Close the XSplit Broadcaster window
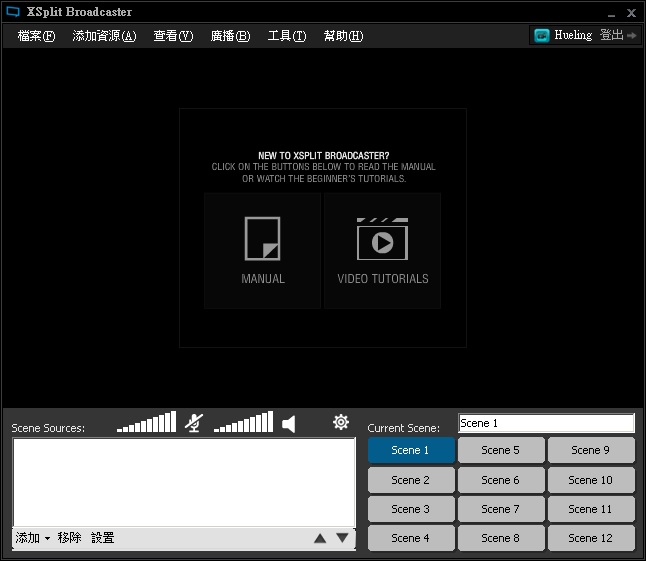Viewport: 646px width, 561px height. coord(631,13)
